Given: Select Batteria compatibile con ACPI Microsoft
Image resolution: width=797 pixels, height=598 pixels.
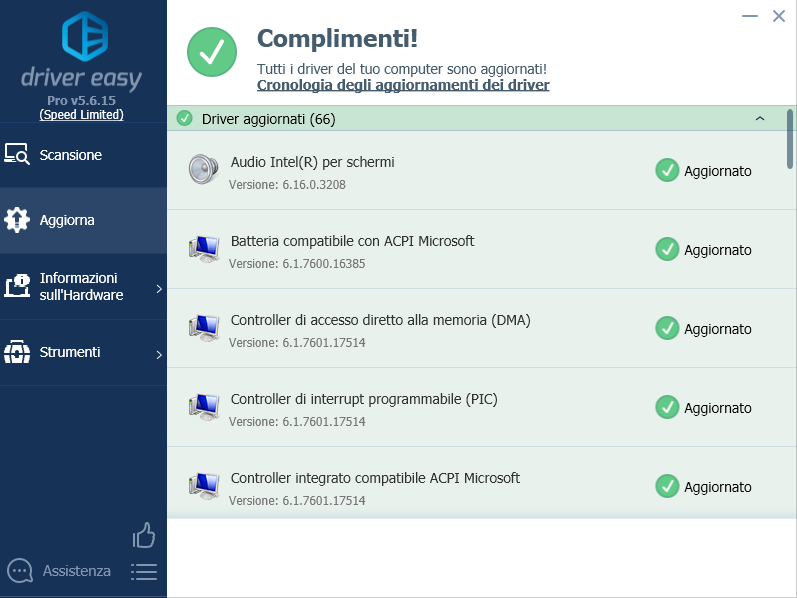Looking at the screenshot, I should (x=352, y=241).
